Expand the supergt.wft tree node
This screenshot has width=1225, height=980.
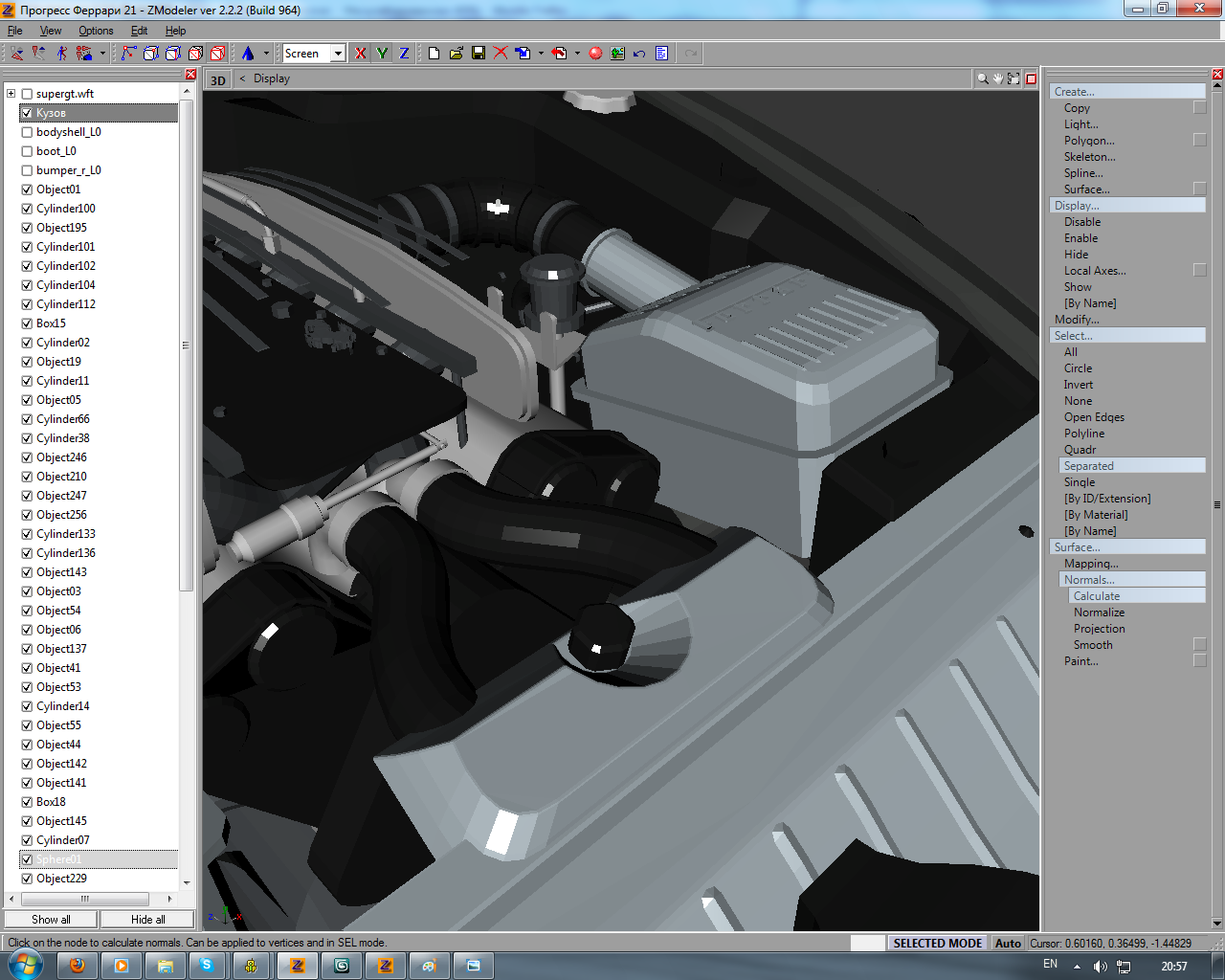[x=11, y=94]
